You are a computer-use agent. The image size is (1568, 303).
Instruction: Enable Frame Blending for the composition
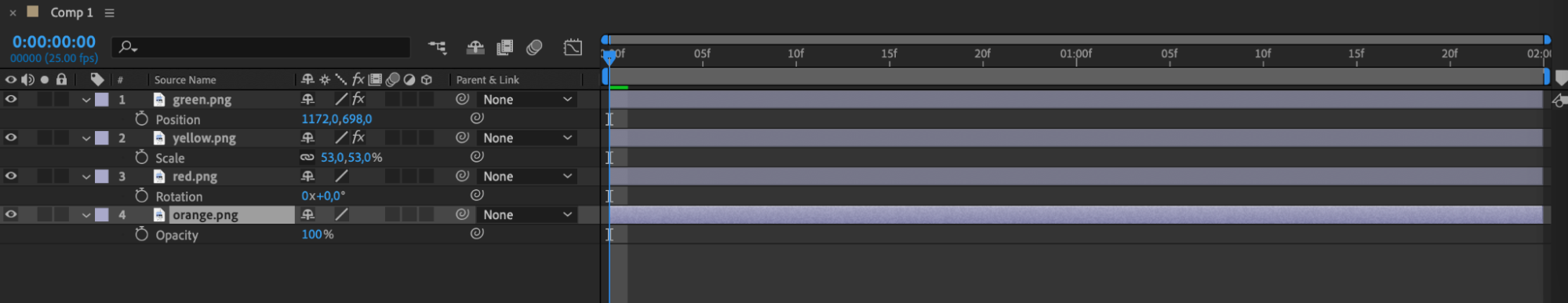505,48
